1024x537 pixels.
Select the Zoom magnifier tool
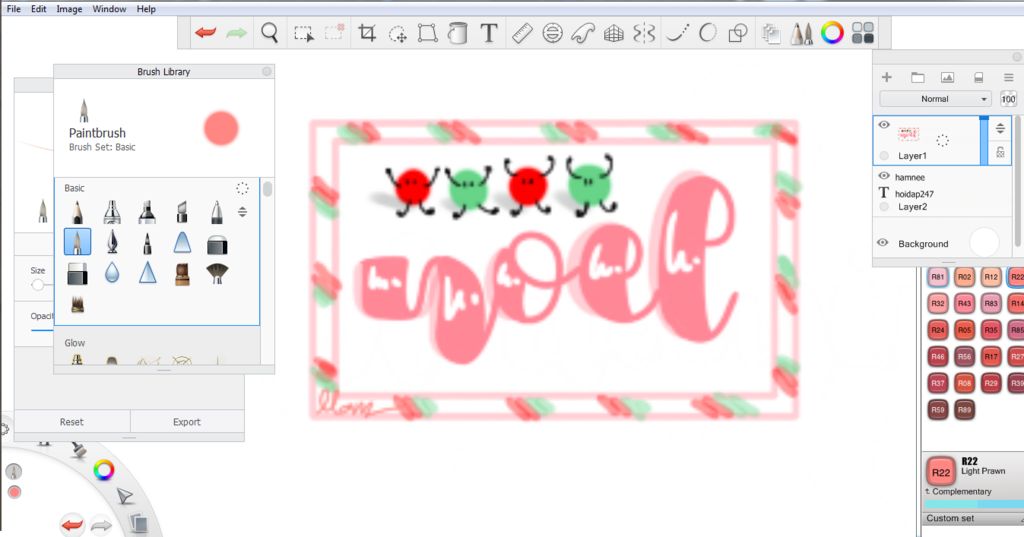(x=269, y=33)
